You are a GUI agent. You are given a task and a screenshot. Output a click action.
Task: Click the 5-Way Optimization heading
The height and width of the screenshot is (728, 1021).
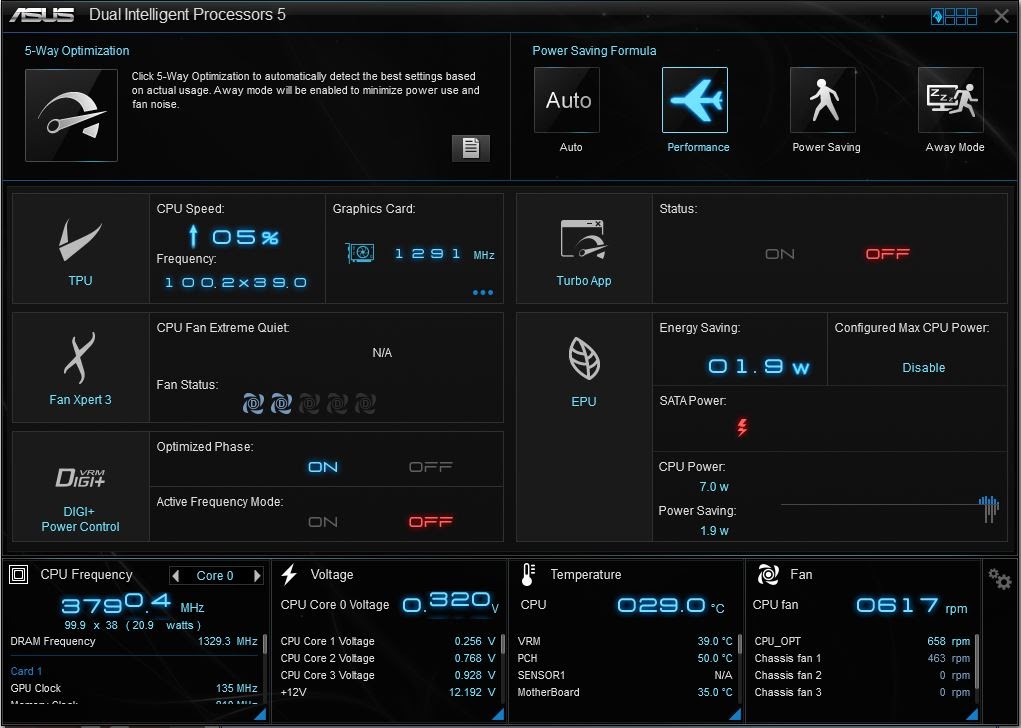pos(77,51)
